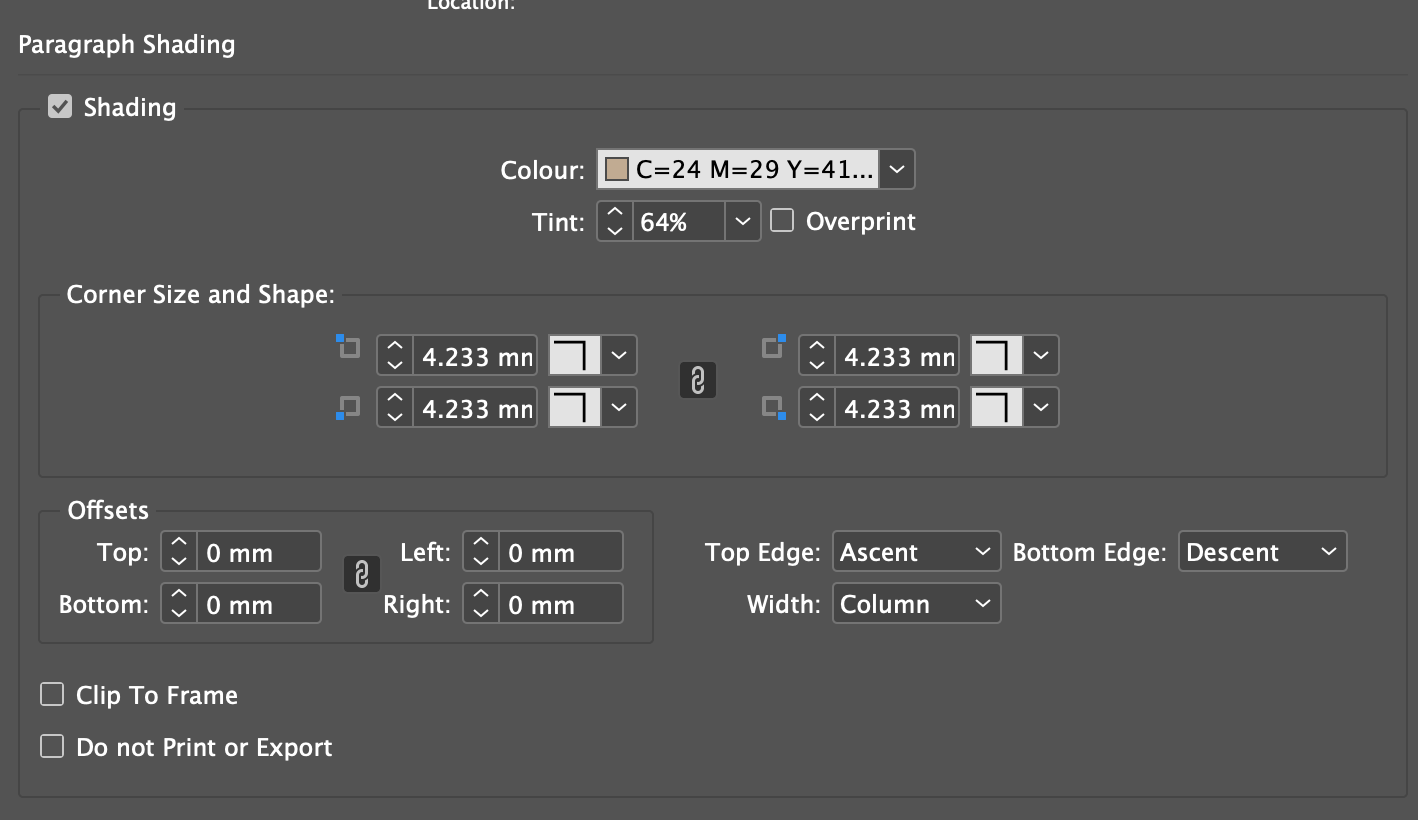Image resolution: width=1418 pixels, height=820 pixels.
Task: Toggle the offsets link icon
Action: point(361,574)
